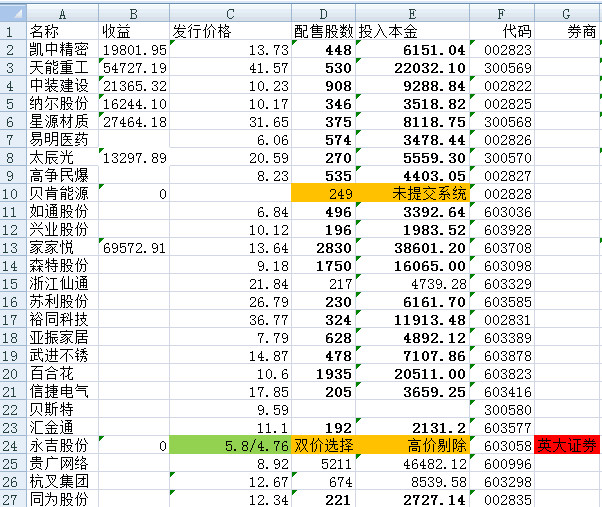602x507 pixels.
Task: Click the 高争民爆 cell
Action: tap(63, 175)
